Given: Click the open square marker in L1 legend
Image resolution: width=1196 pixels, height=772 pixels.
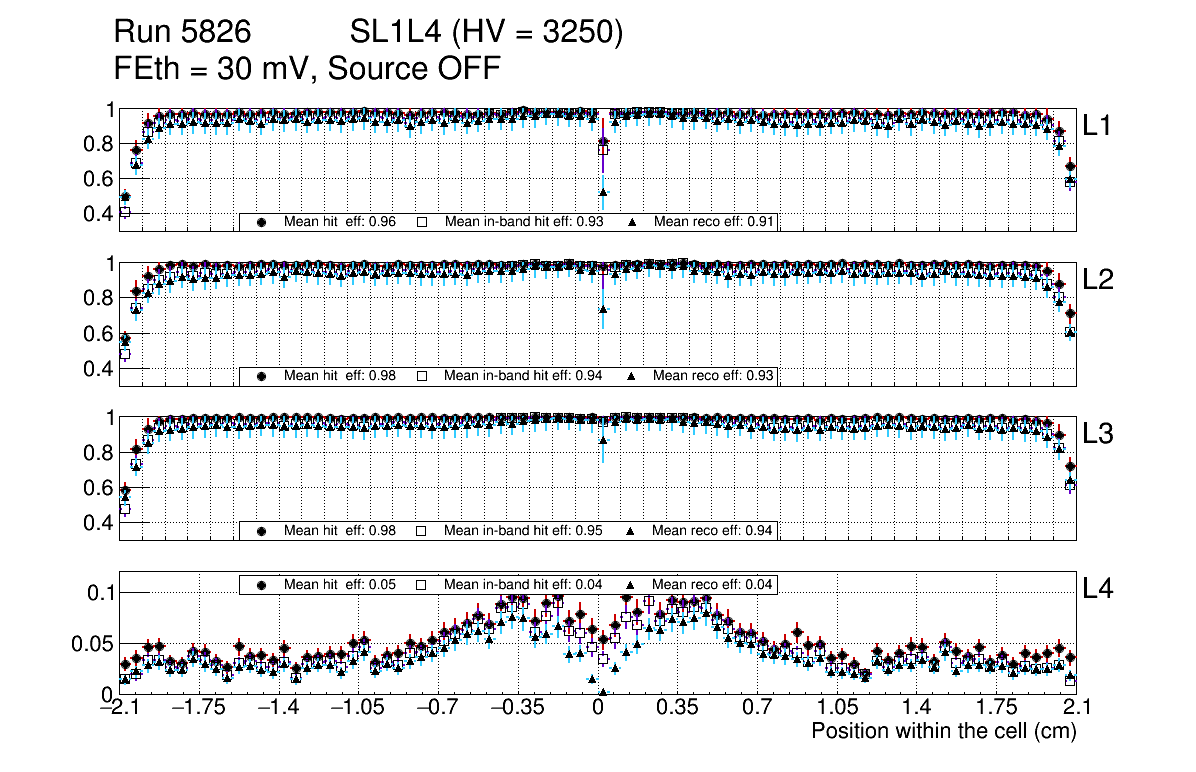Looking at the screenshot, I should tap(421, 222).
